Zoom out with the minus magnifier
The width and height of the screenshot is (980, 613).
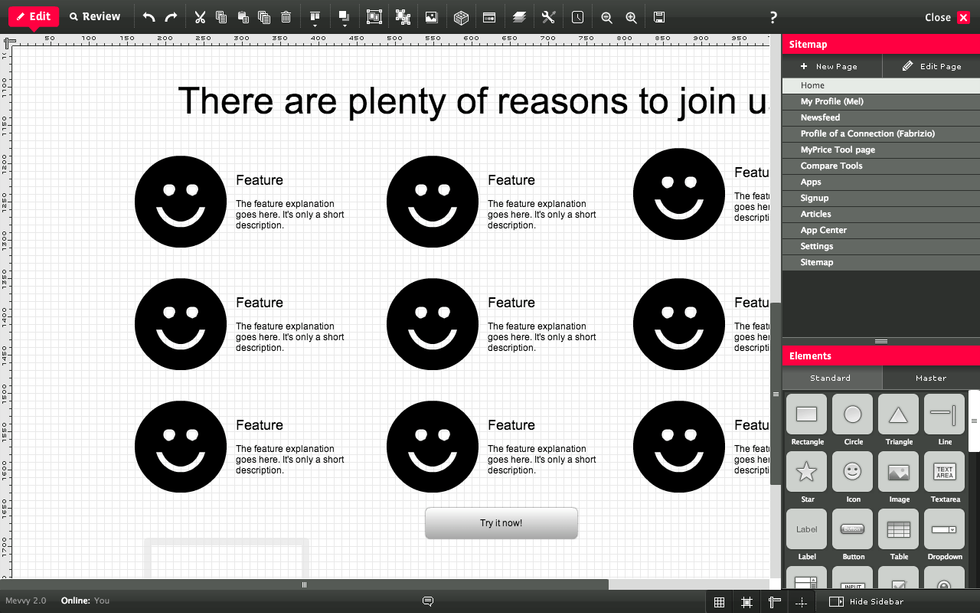[607, 17]
